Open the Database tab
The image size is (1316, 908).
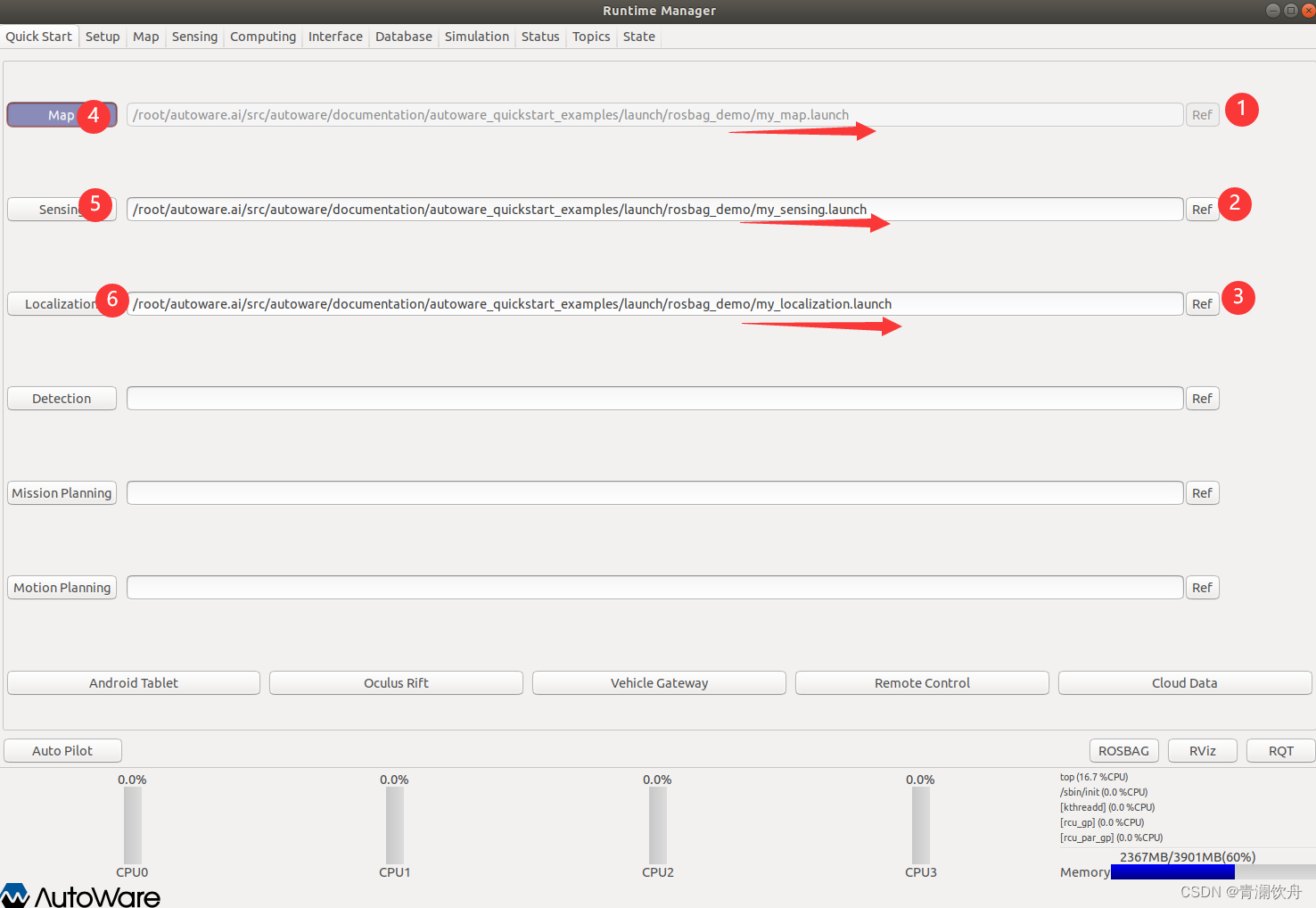(404, 37)
